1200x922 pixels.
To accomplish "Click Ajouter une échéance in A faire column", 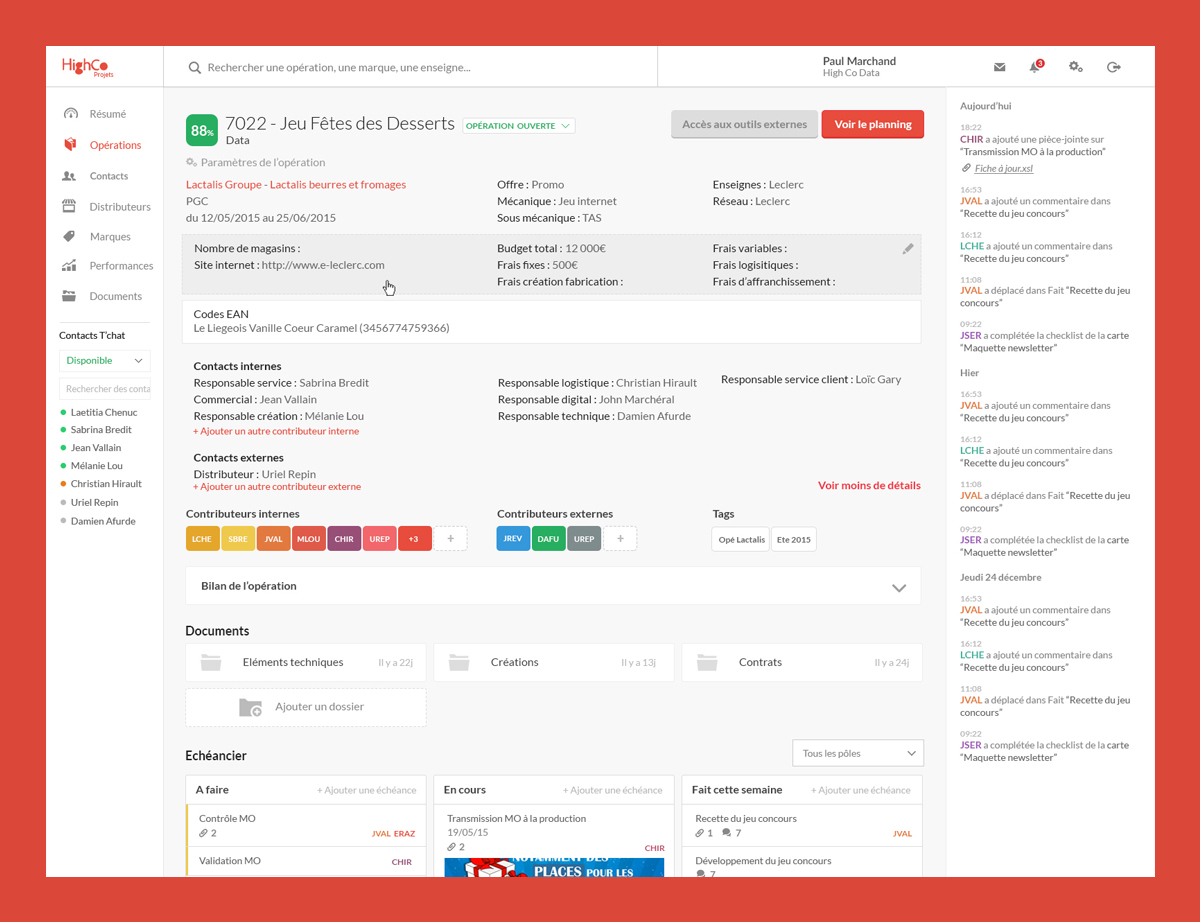I will (366, 790).
